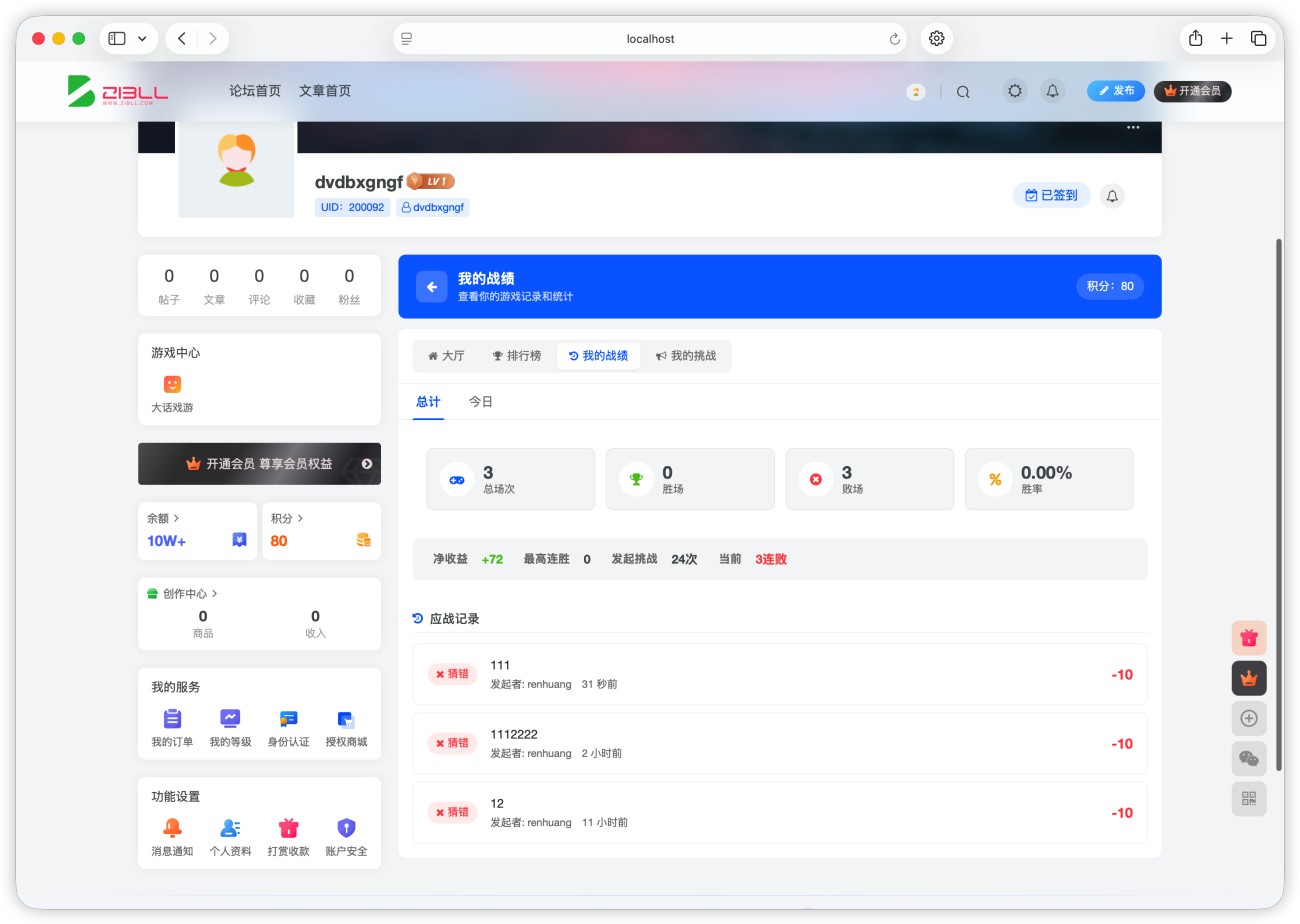1300x924 pixels.
Task: Click the back arrow in 我的战绩 header
Action: pyautogui.click(x=432, y=287)
